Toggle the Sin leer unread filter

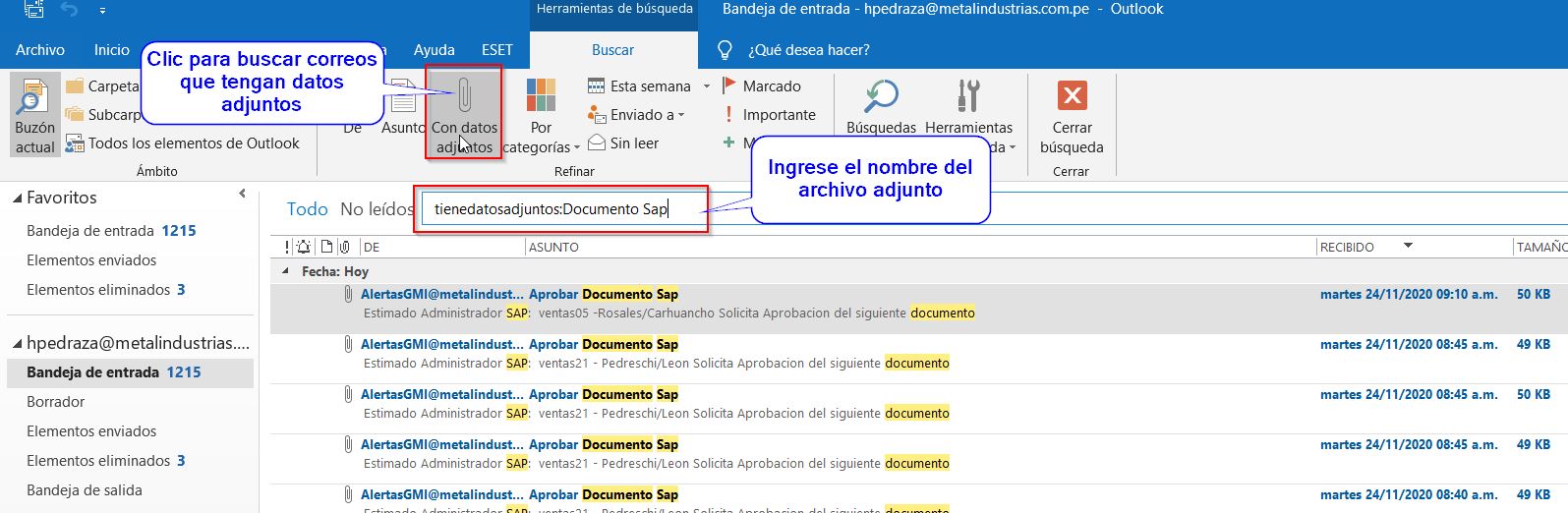coord(623,143)
